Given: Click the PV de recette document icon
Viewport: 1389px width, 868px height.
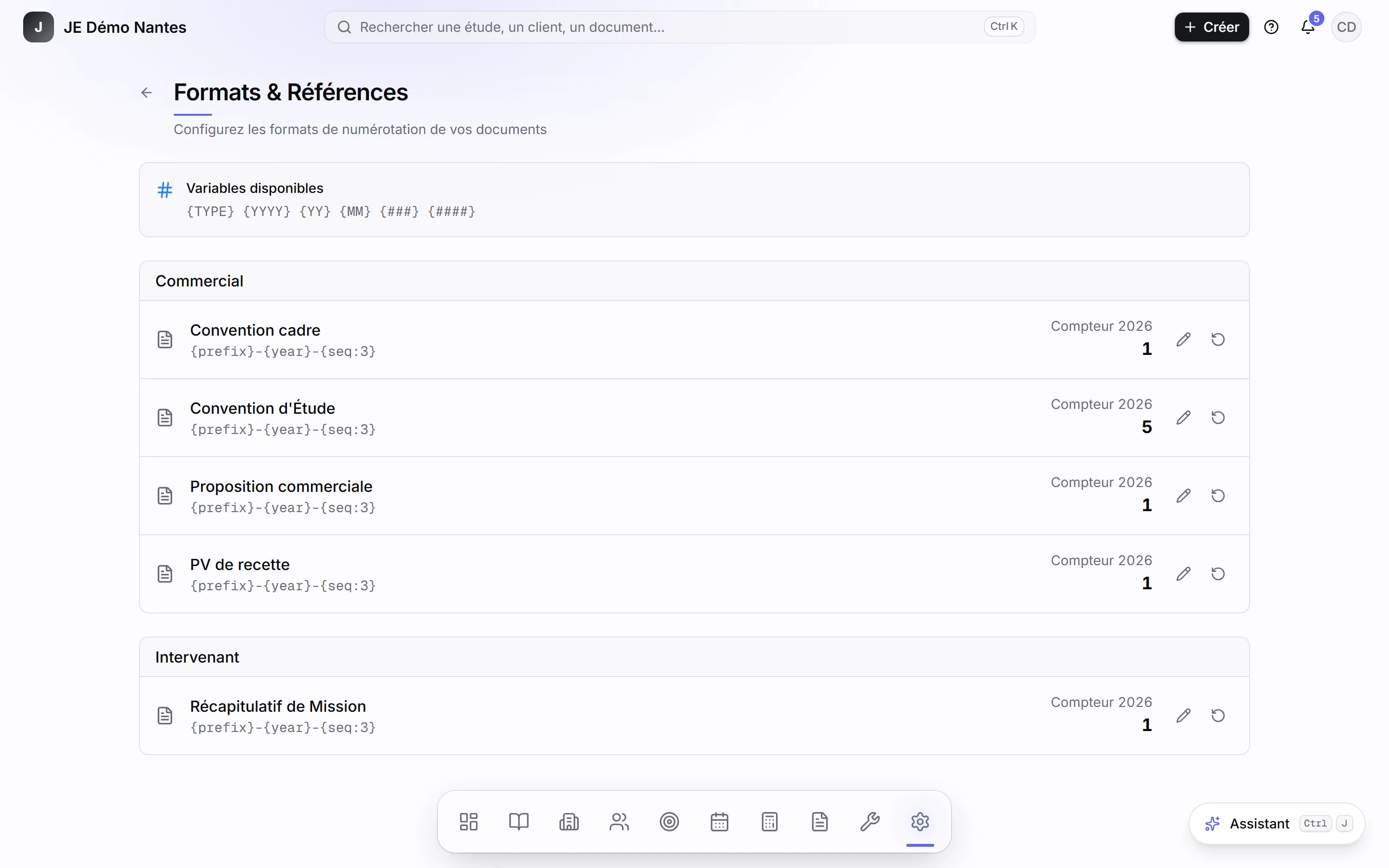Looking at the screenshot, I should click(165, 573).
